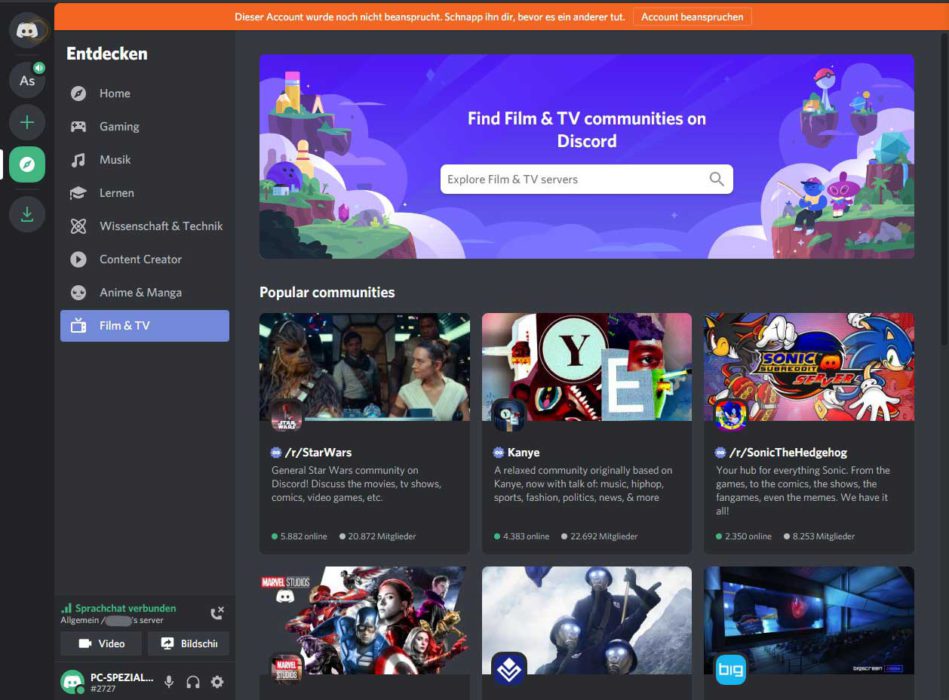Click the Account beanspruchen button
949x700 pixels.
[x=692, y=16]
